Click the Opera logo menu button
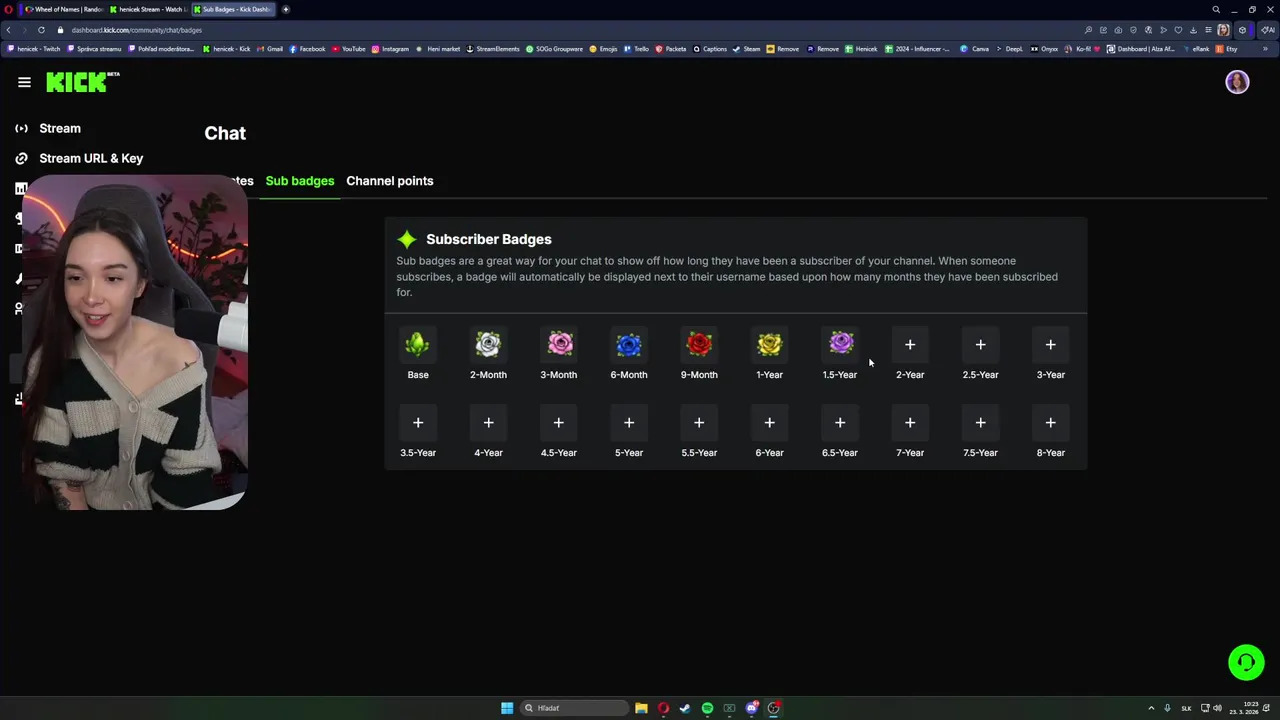1280x720 pixels. 8,9
